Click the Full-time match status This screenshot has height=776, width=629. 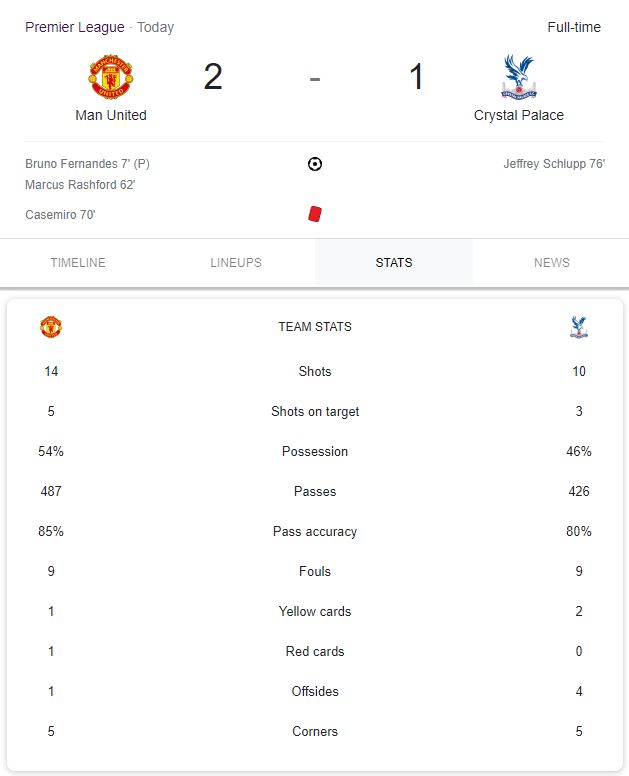pos(574,27)
